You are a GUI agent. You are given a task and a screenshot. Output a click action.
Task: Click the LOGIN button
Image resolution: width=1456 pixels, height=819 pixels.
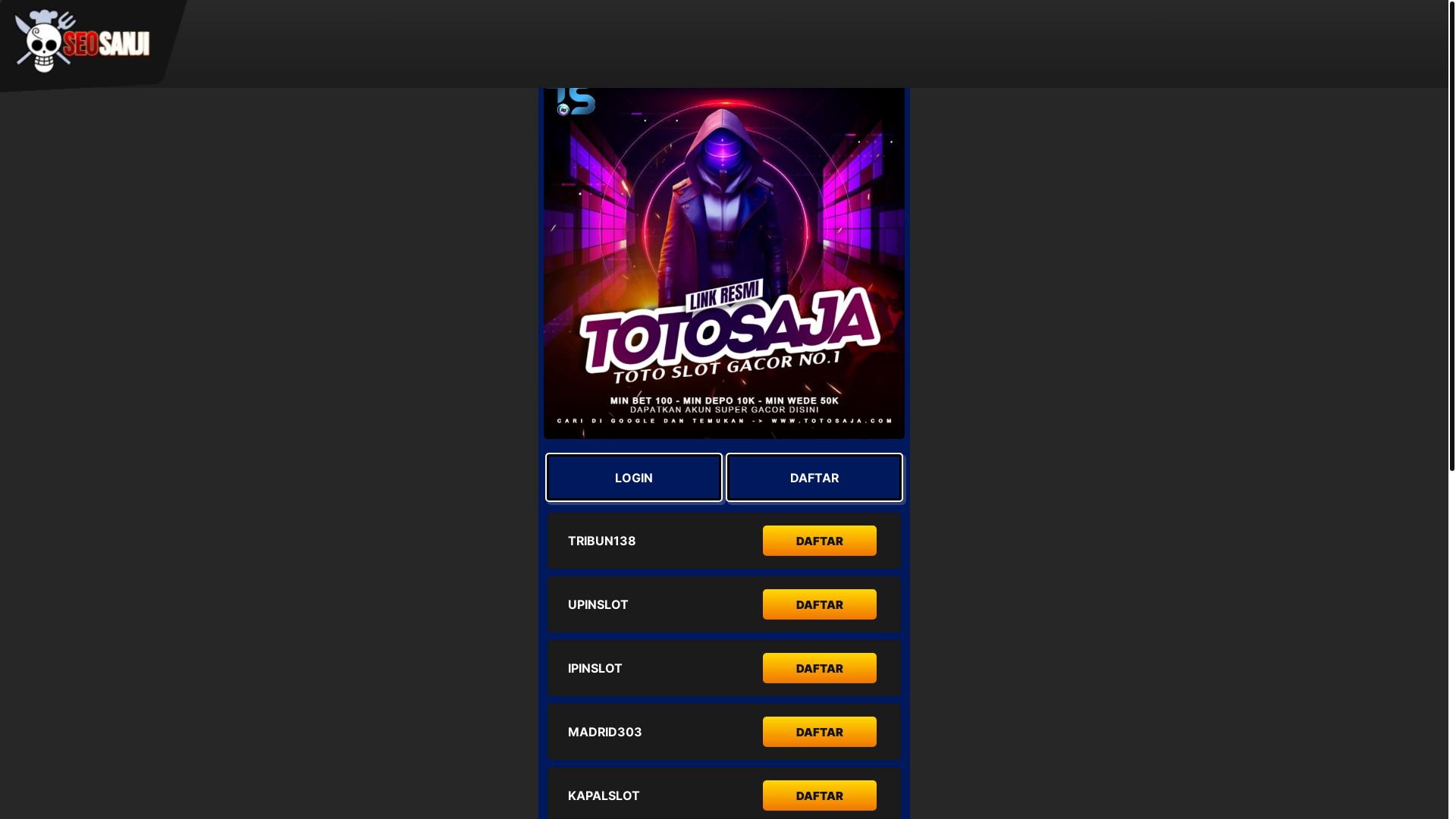[x=634, y=478]
